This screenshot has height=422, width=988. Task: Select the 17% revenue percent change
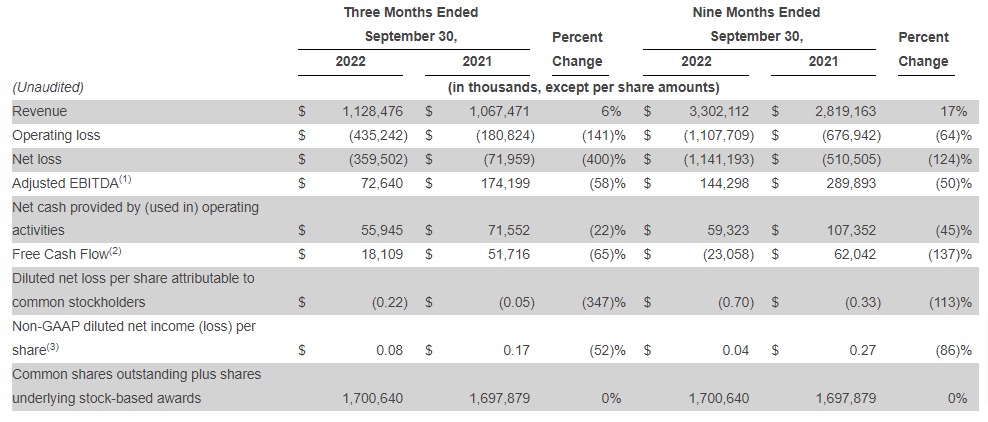(x=954, y=111)
